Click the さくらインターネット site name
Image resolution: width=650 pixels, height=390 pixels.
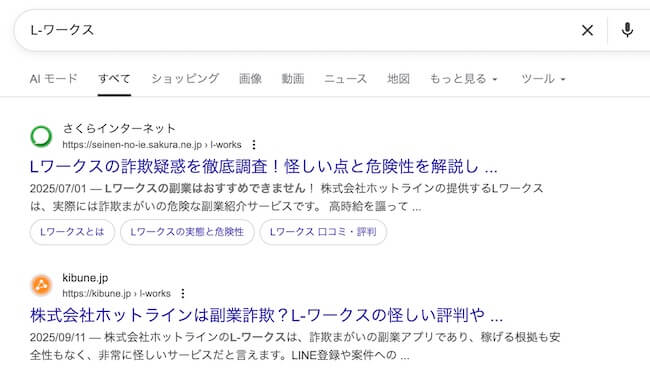tap(119, 128)
